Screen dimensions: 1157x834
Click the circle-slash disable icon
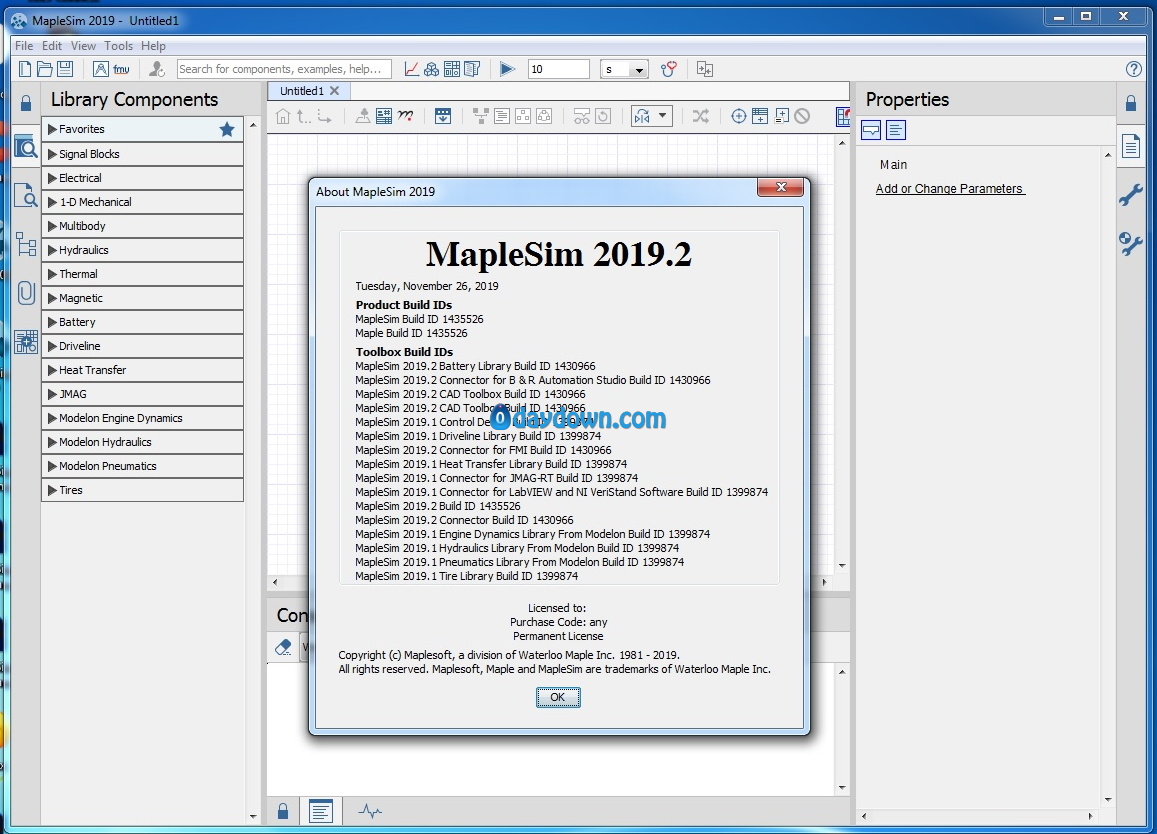[802, 116]
